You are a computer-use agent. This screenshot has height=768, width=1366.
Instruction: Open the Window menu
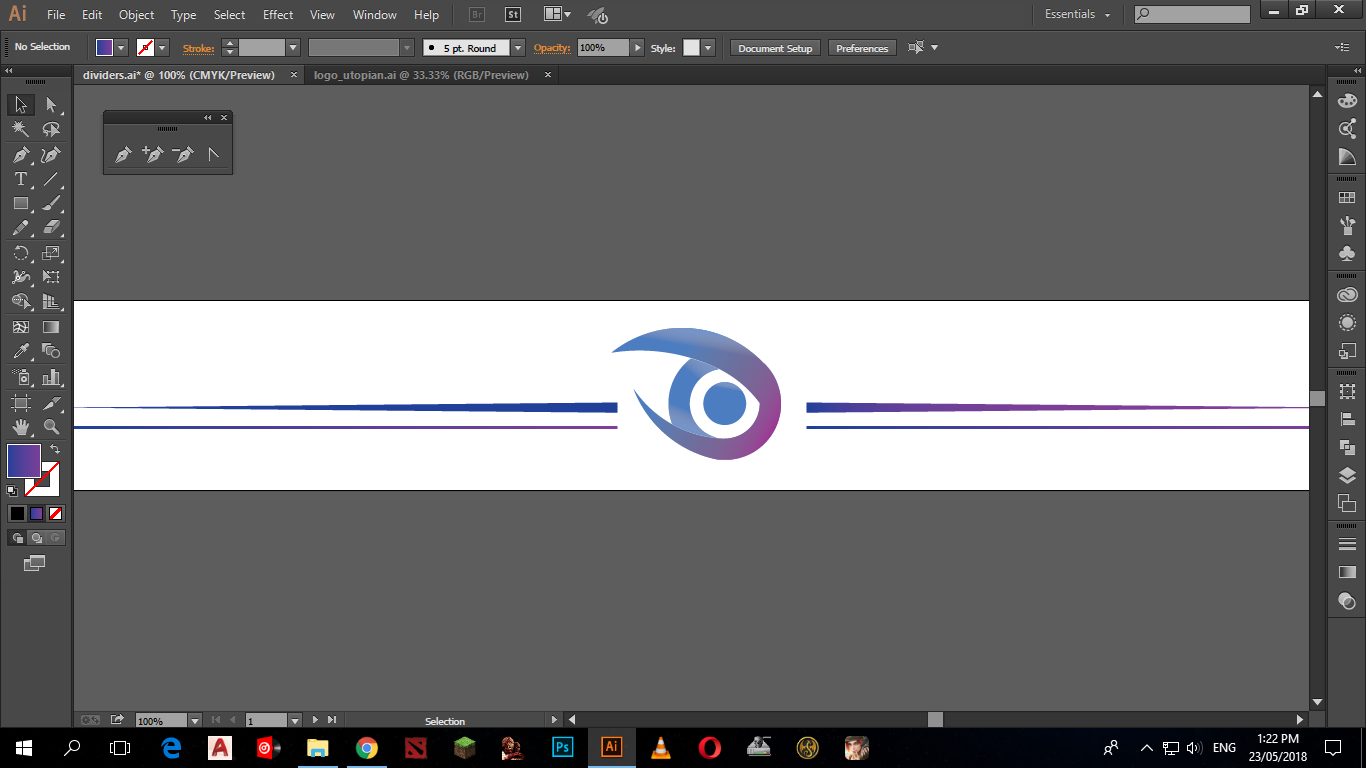click(375, 15)
